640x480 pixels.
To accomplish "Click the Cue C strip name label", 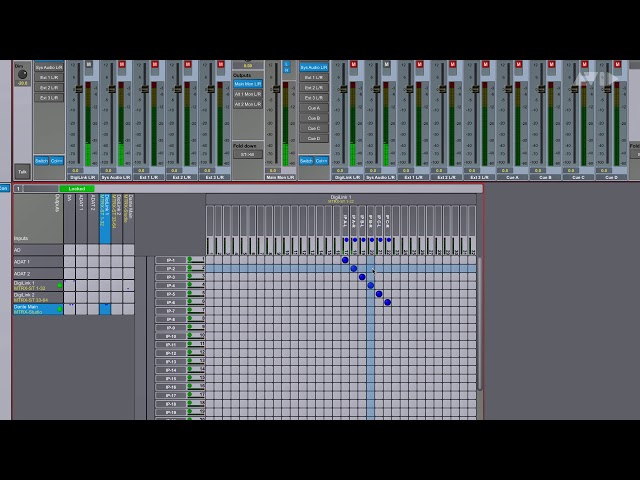I will 578,178.
